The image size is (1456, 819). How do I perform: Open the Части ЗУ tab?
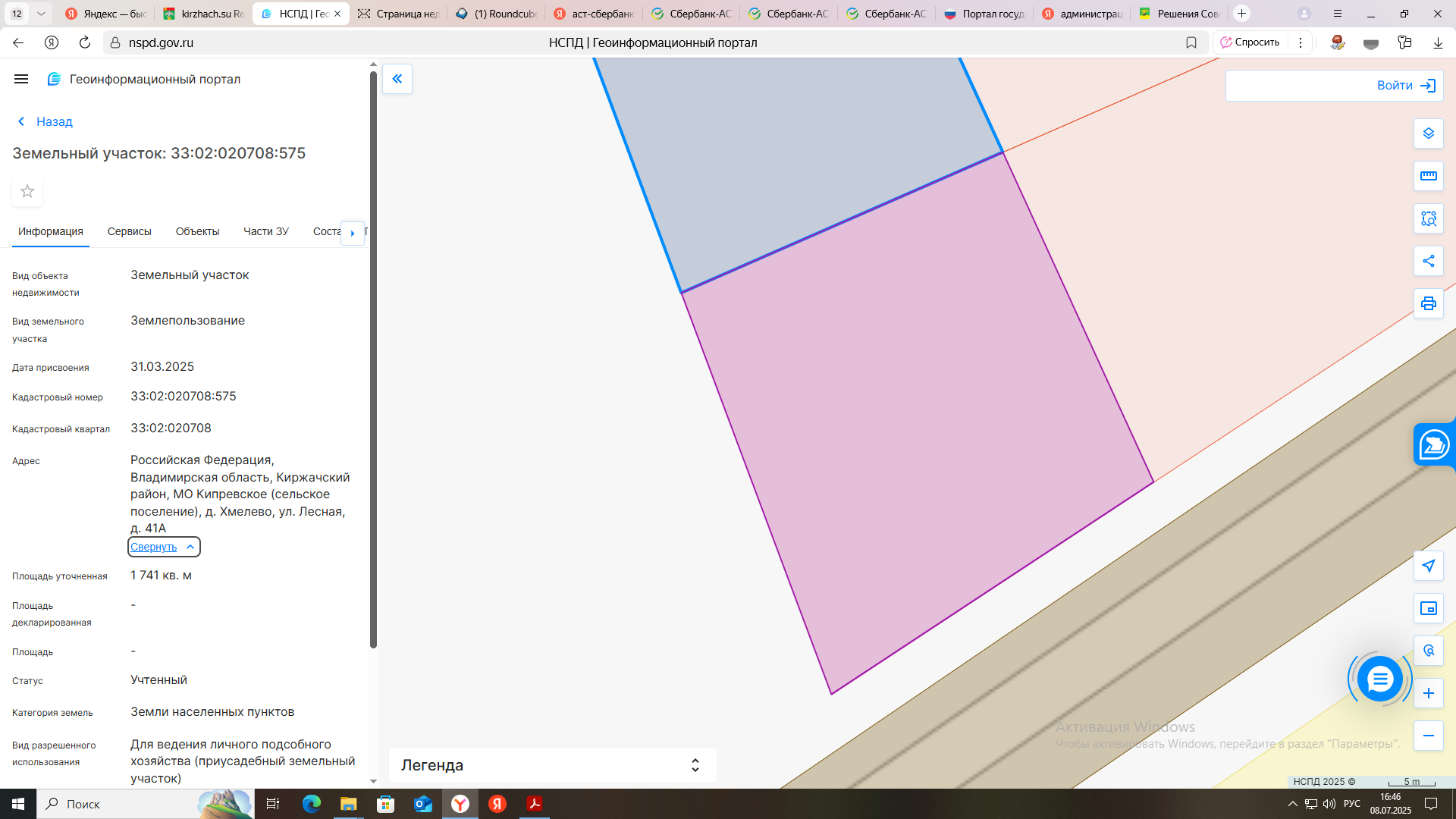coord(265,231)
